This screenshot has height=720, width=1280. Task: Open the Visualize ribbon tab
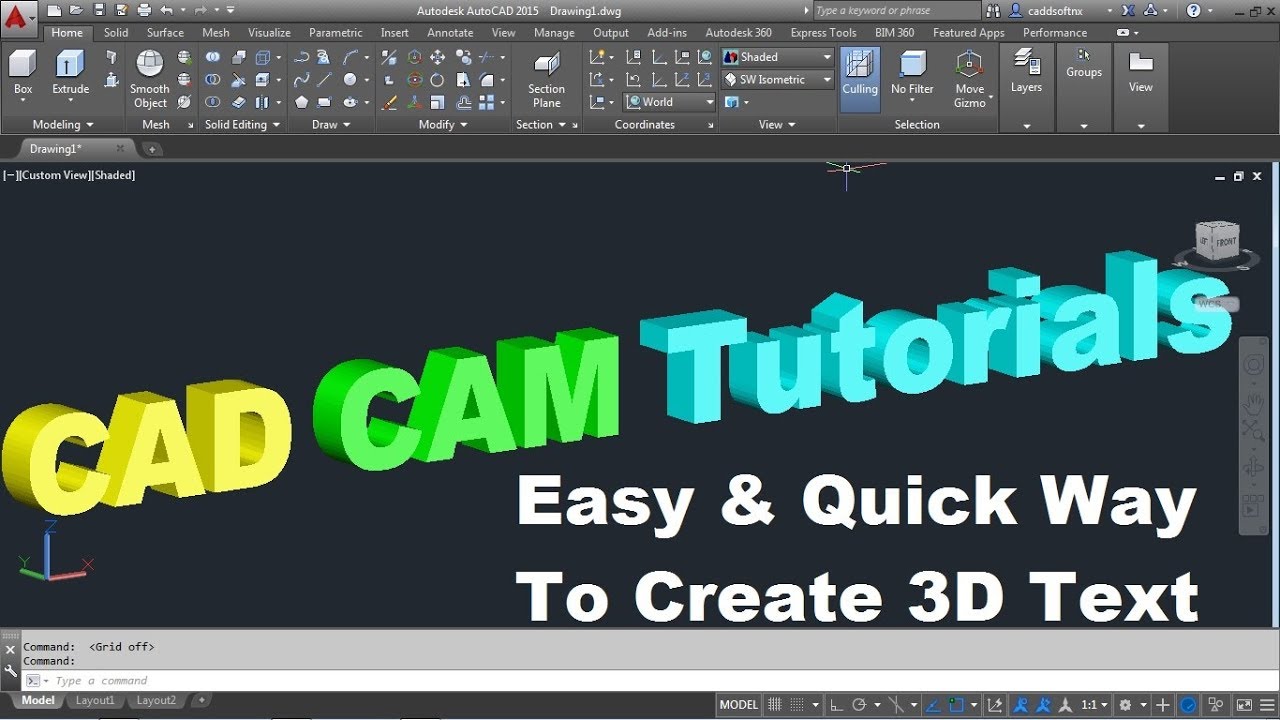[269, 33]
